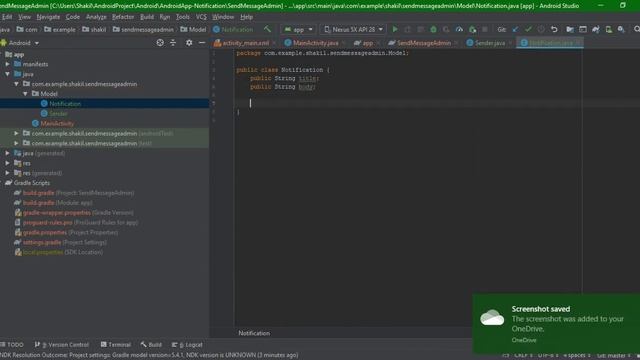This screenshot has height=360, width=640.
Task: Open the Logcat tool window
Action: pyautogui.click(x=187, y=344)
